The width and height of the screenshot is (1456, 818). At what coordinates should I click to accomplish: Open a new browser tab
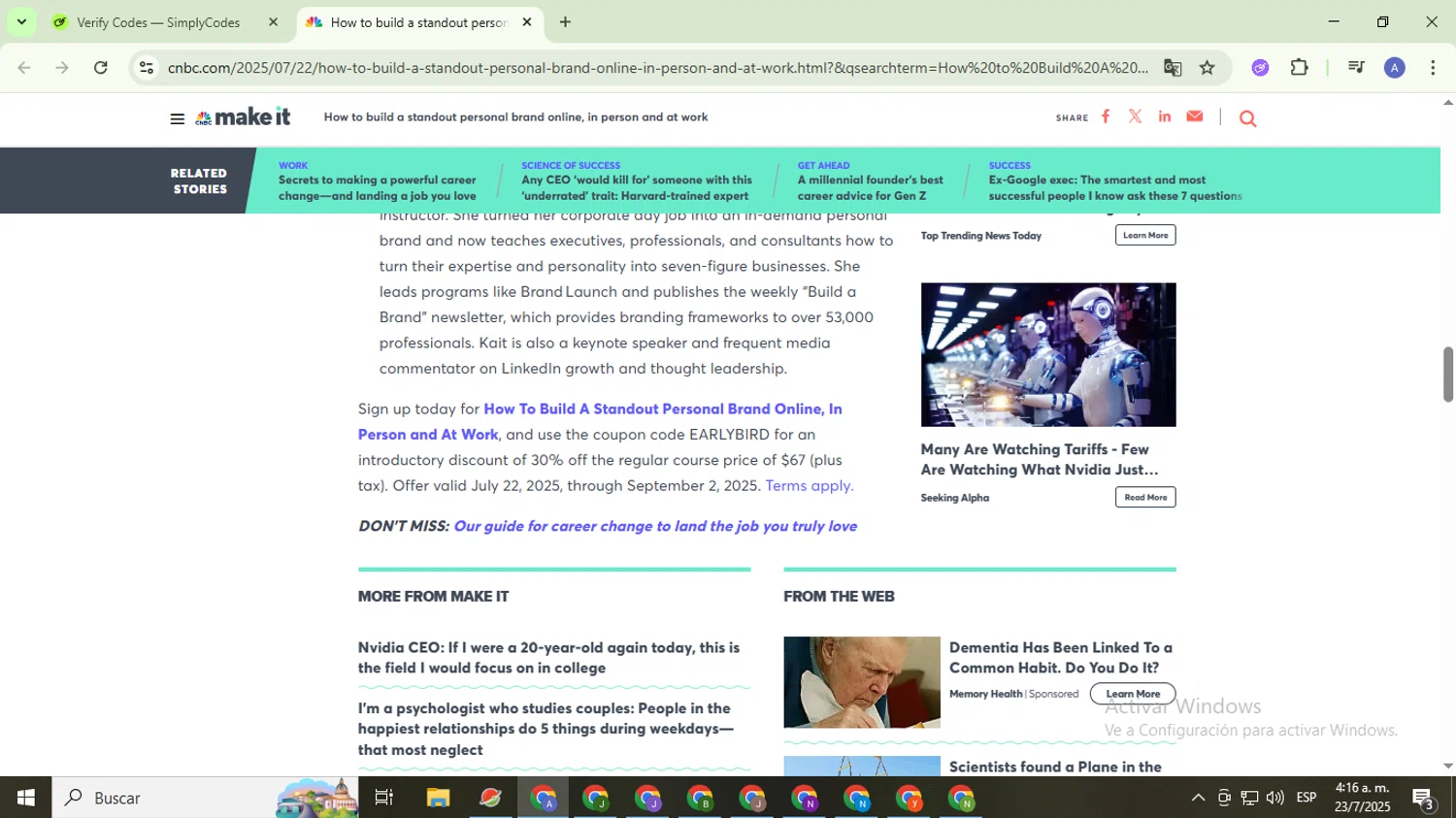[565, 22]
